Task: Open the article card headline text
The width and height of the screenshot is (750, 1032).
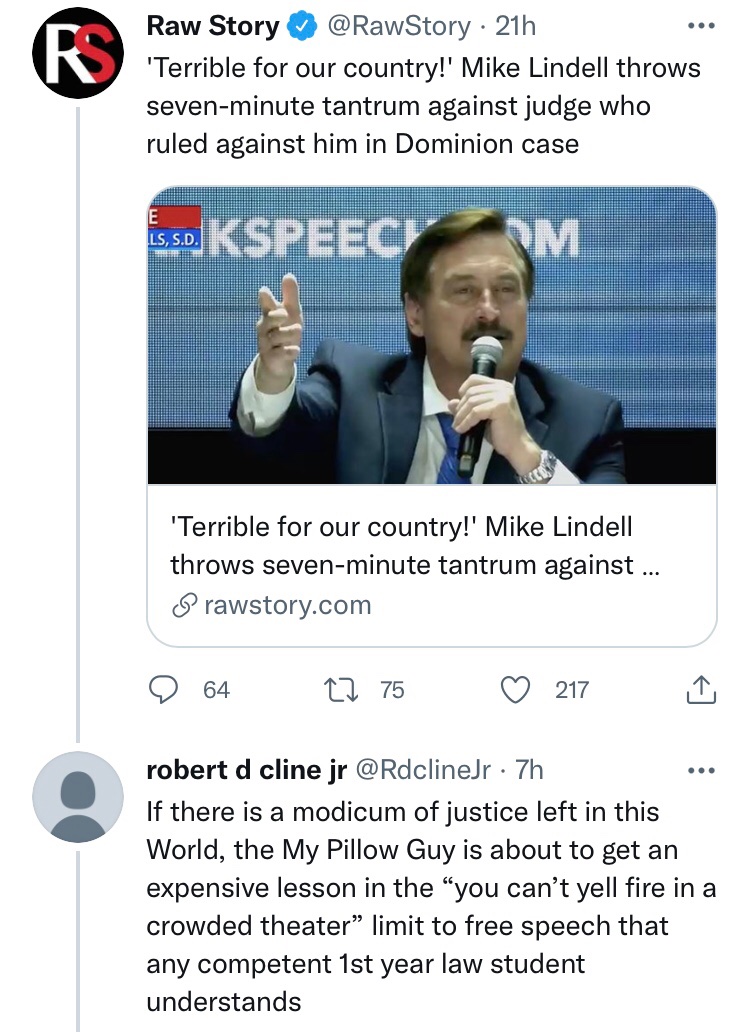Action: [414, 546]
